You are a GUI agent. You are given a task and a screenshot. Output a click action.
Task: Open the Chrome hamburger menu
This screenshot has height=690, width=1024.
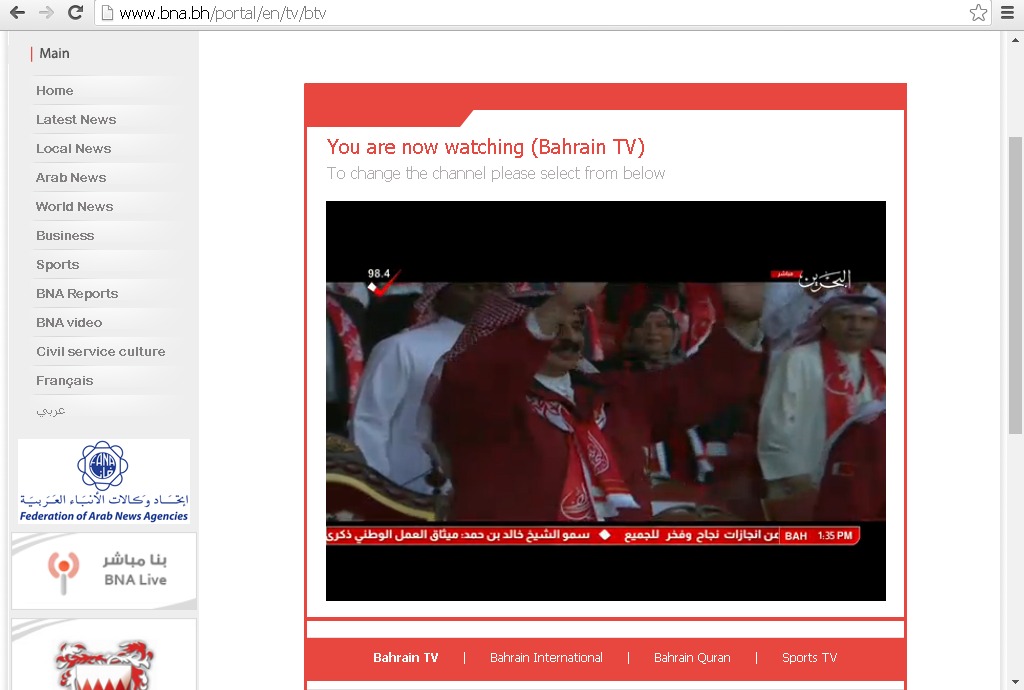point(1008,12)
